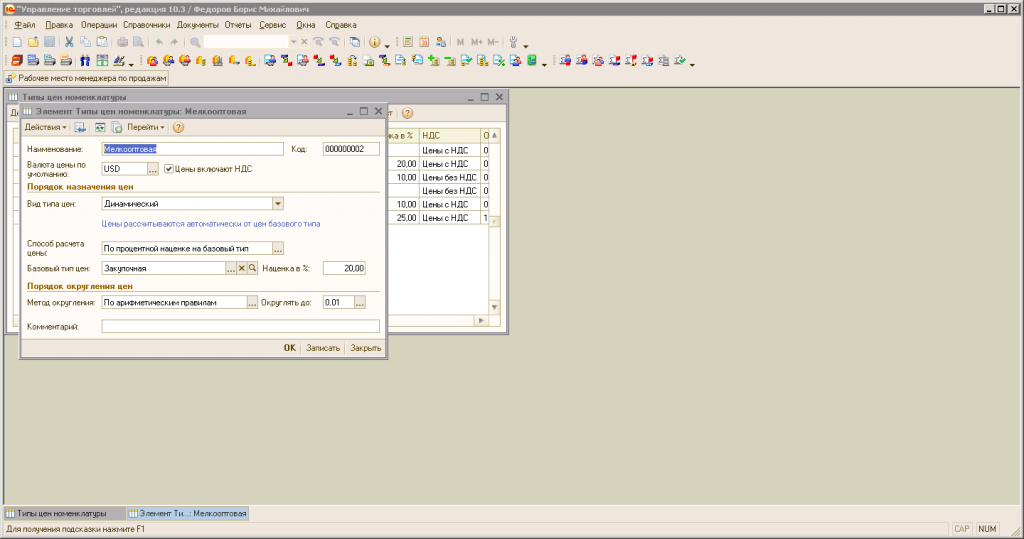Screen dimensions: 1024x539
Task: Start search with magnifier toolbar icon
Action: pos(195,42)
